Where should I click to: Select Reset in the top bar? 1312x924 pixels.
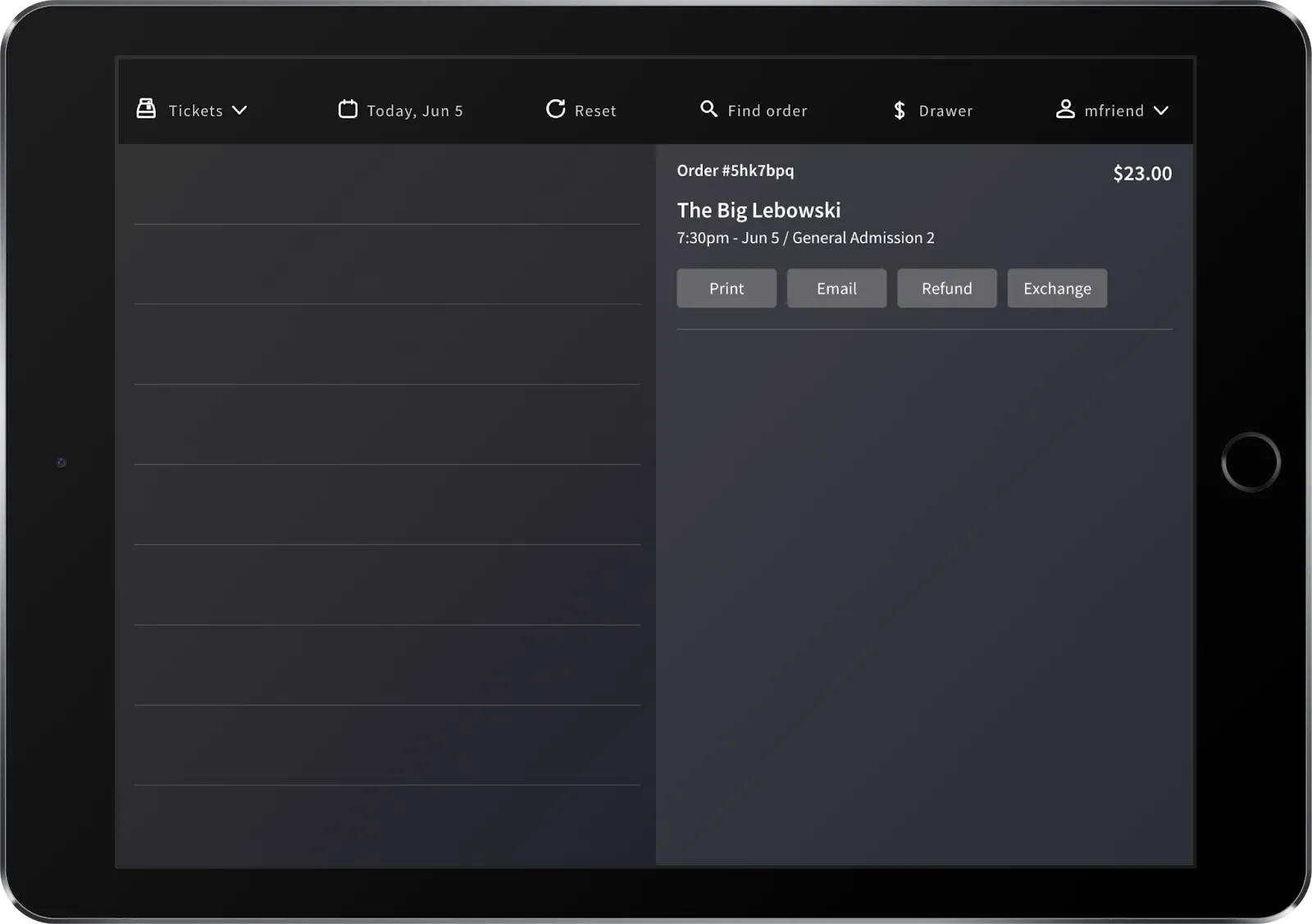[x=595, y=111]
